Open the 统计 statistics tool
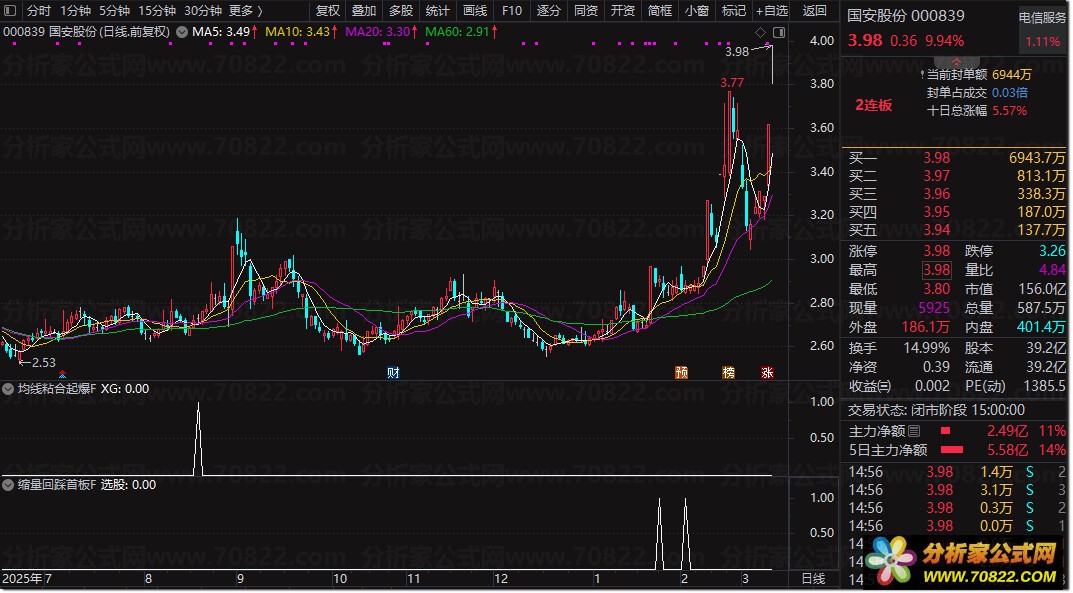This screenshot has width=1073, height=593. point(437,11)
